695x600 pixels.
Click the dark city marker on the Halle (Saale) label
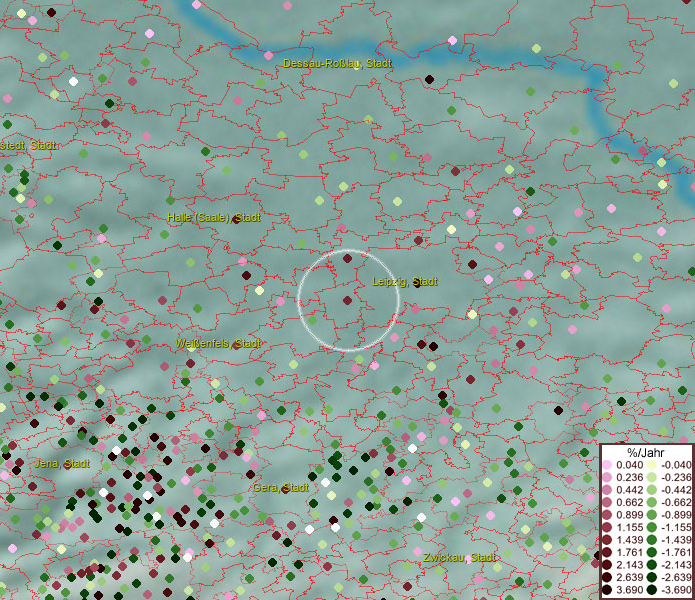(x=236, y=219)
